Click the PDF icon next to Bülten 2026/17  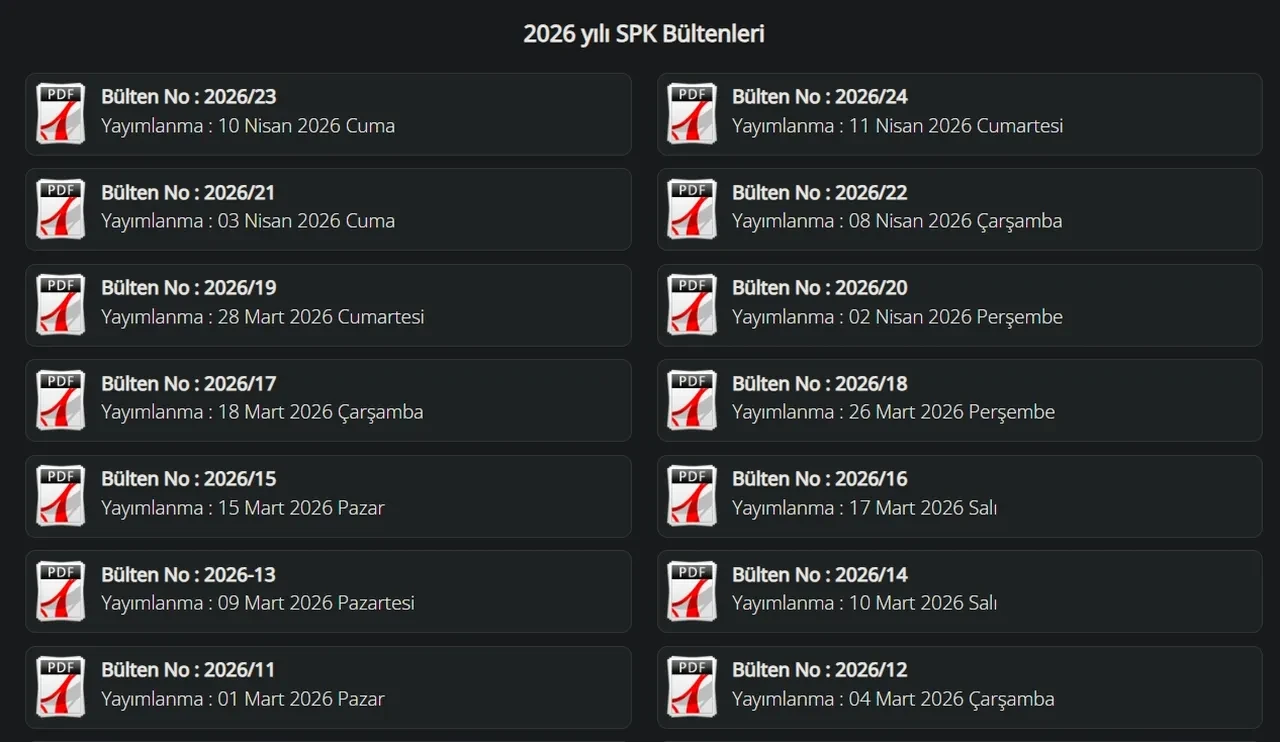[x=61, y=400]
